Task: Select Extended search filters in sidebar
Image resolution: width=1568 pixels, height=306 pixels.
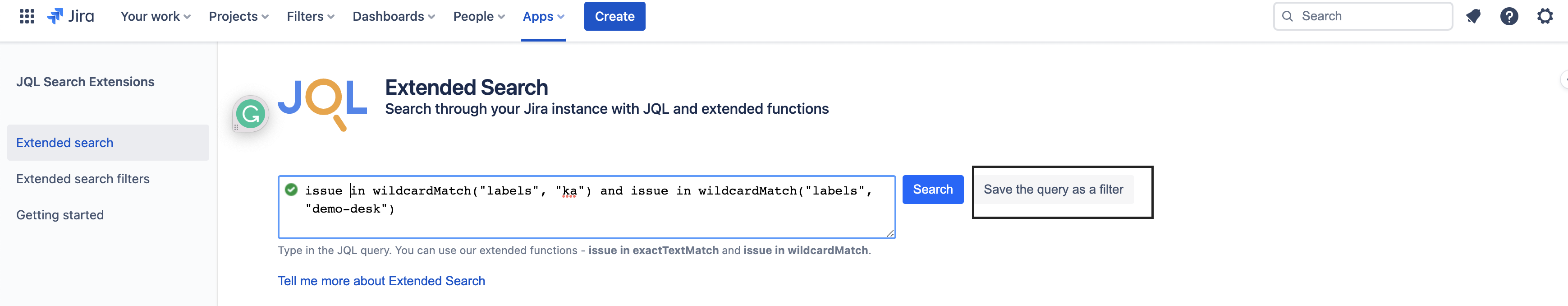Action: [x=83, y=179]
